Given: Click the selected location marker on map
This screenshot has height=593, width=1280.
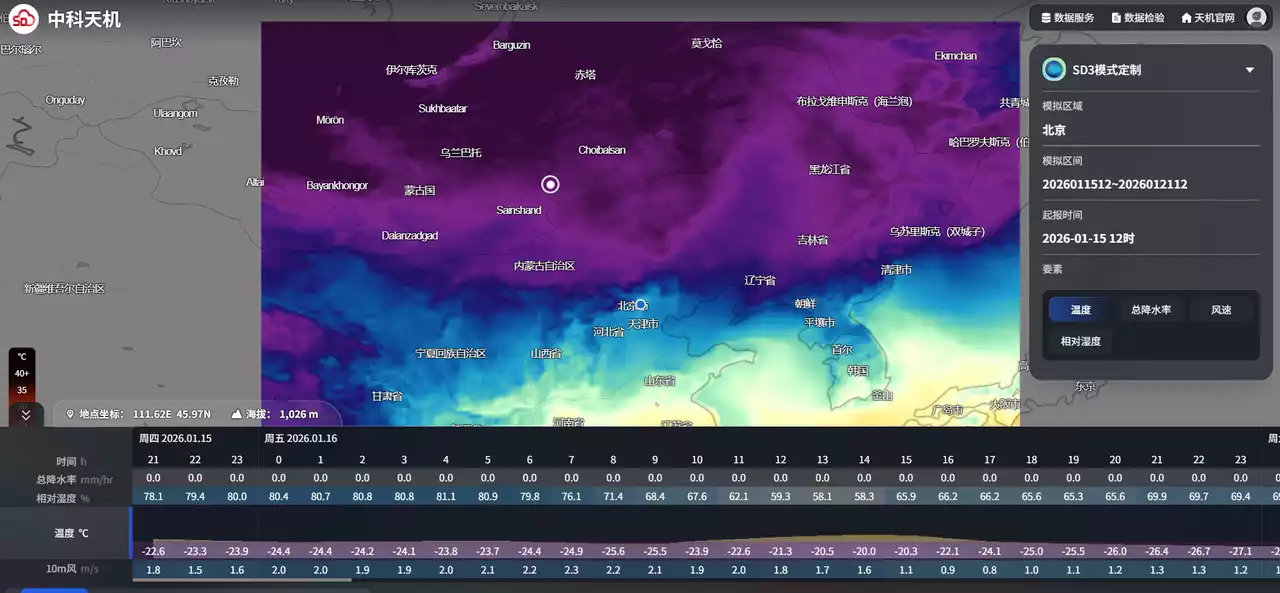Looking at the screenshot, I should (x=550, y=184).
